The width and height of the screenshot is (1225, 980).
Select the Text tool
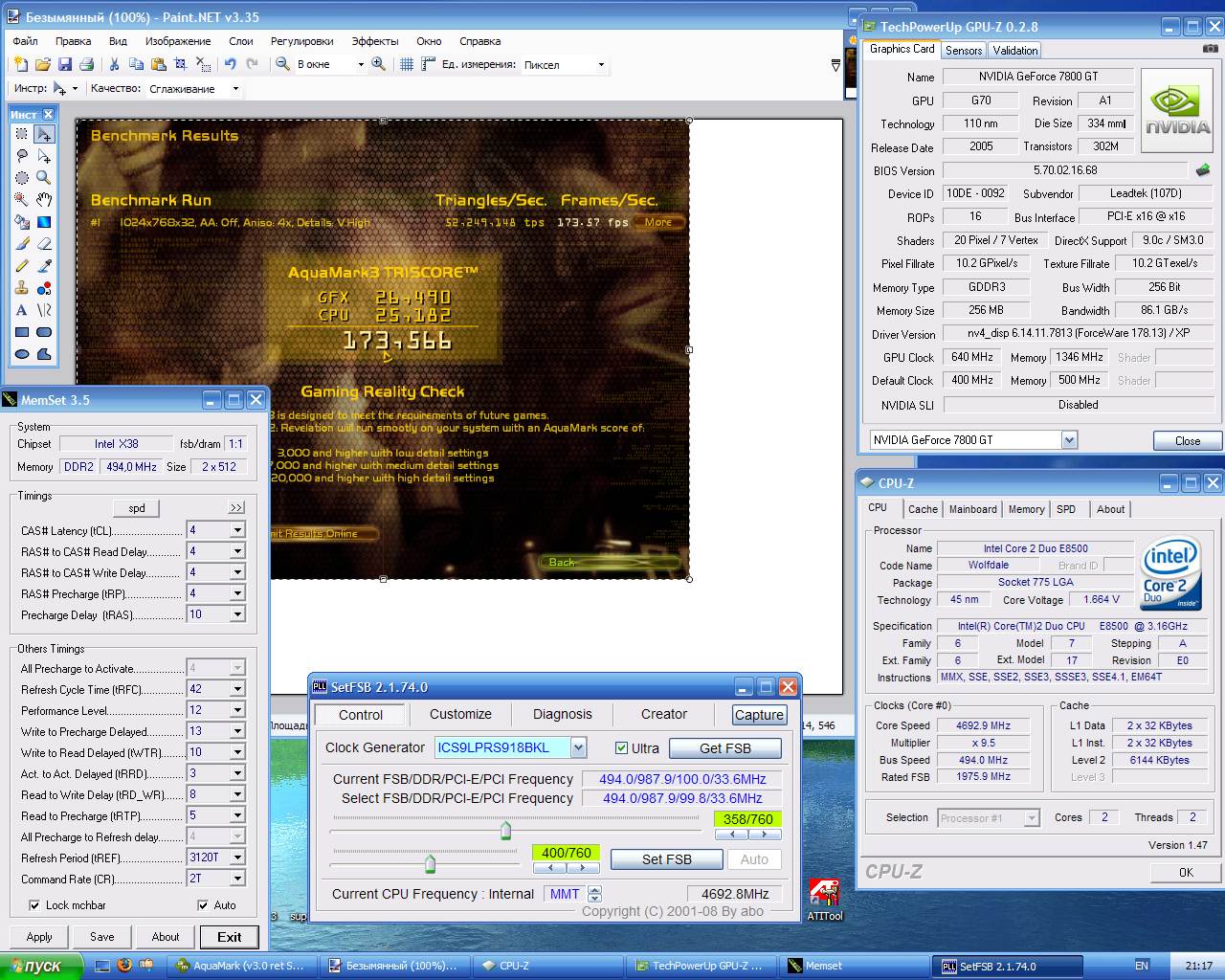point(21,310)
